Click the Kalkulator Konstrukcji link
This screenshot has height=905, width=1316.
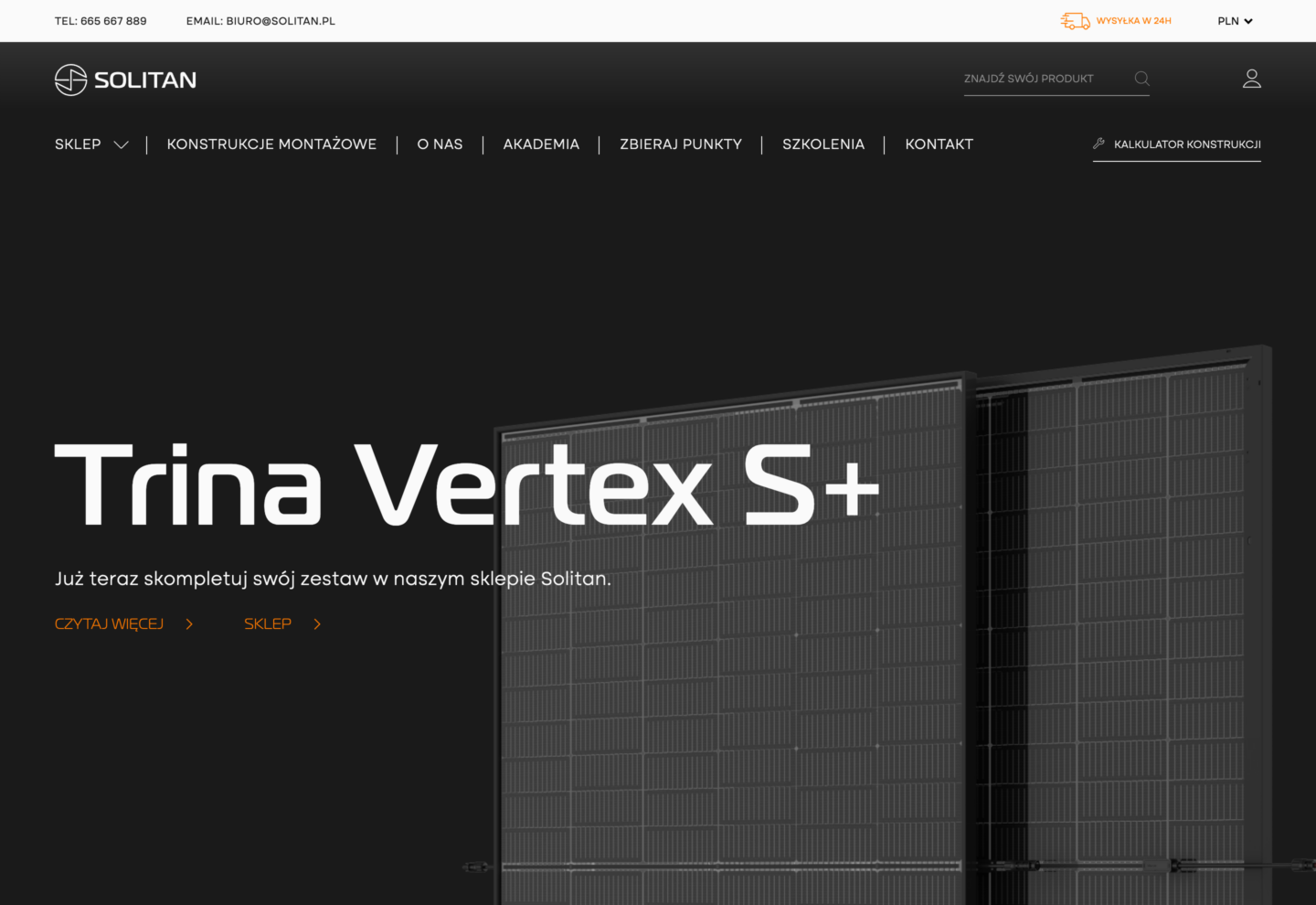point(1186,144)
